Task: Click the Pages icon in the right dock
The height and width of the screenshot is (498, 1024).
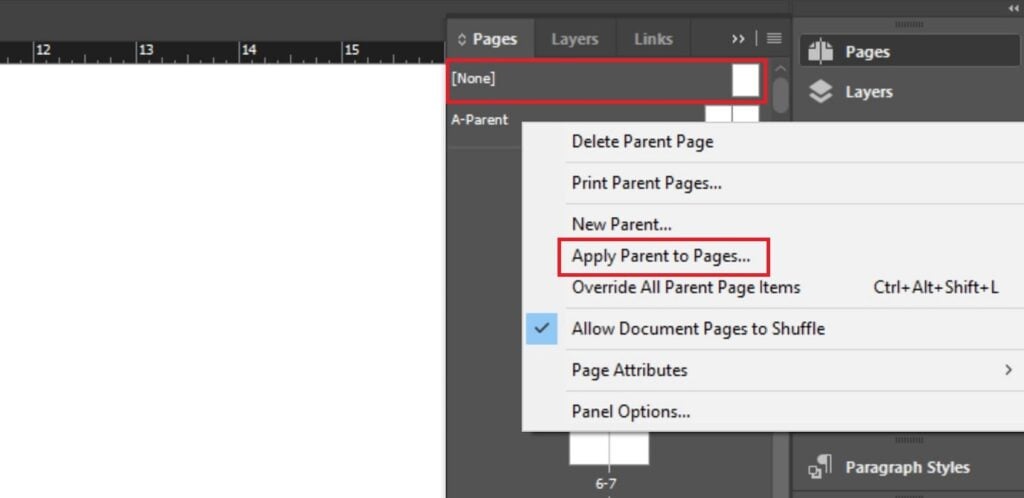Action: (x=820, y=51)
